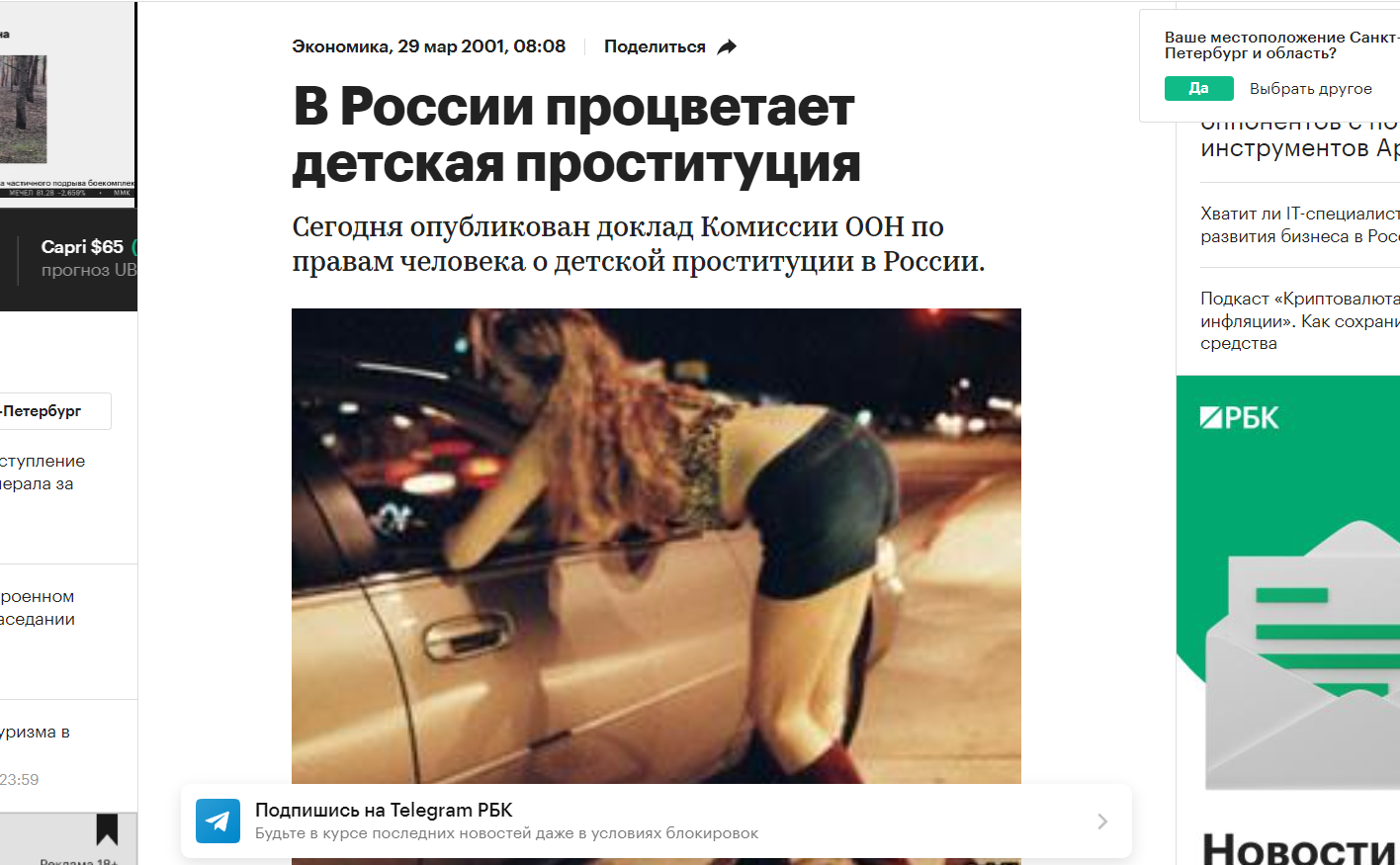The height and width of the screenshot is (865, 1400).
Task: Click the РБК logo in the green banner
Action: 1239,417
